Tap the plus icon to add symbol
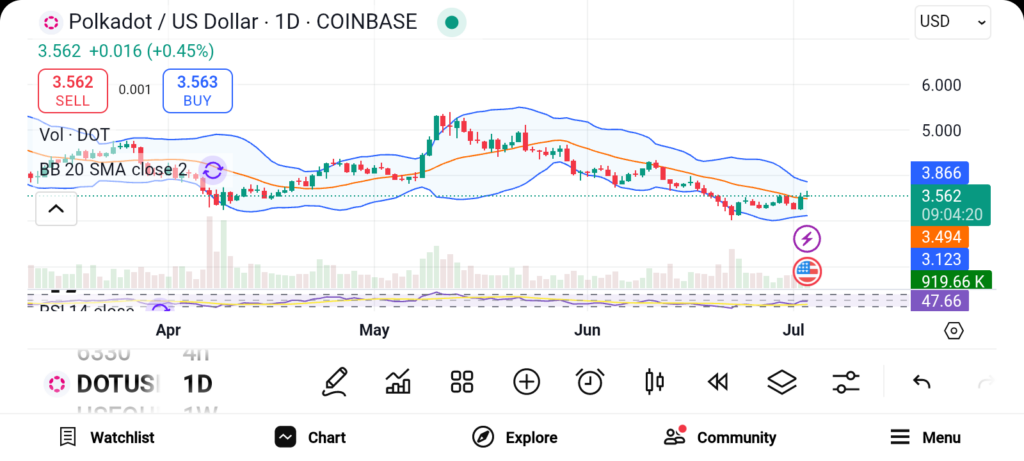 coord(526,381)
